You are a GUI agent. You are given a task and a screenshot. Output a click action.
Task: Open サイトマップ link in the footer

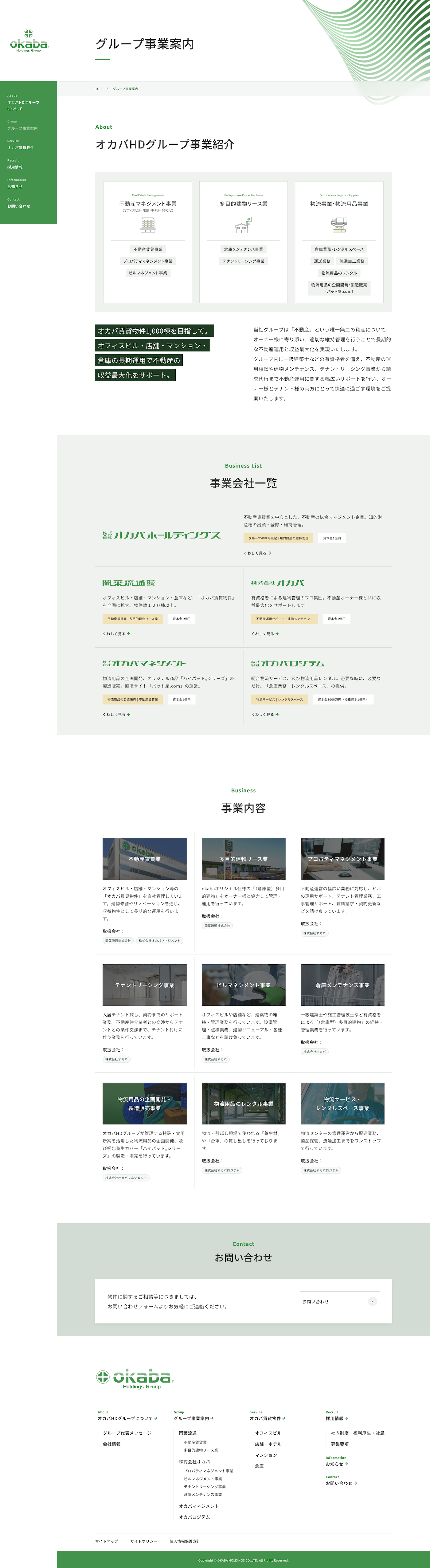(x=107, y=1541)
